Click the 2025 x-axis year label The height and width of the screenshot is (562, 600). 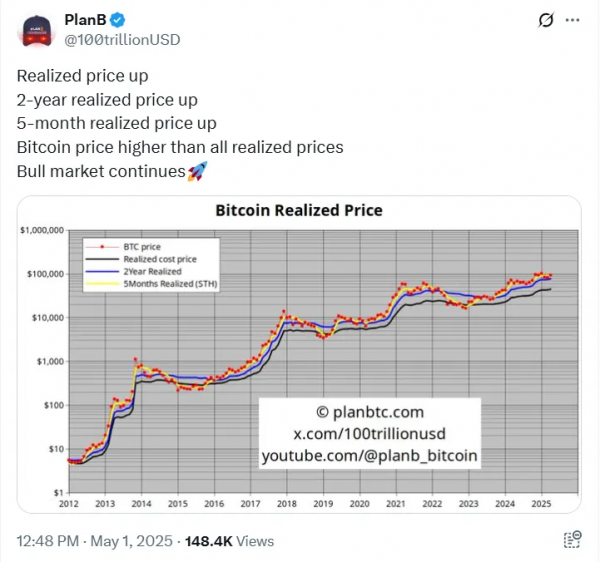point(541,504)
